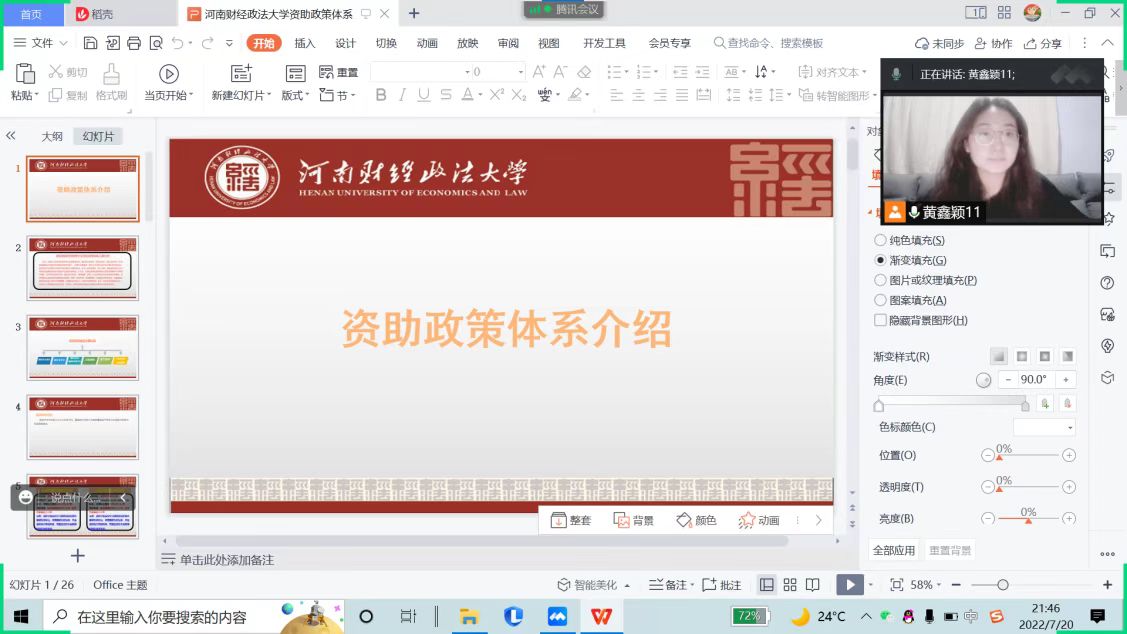
Task: Select 渐变填充 gradient fill option
Action: pyautogui.click(x=911, y=260)
